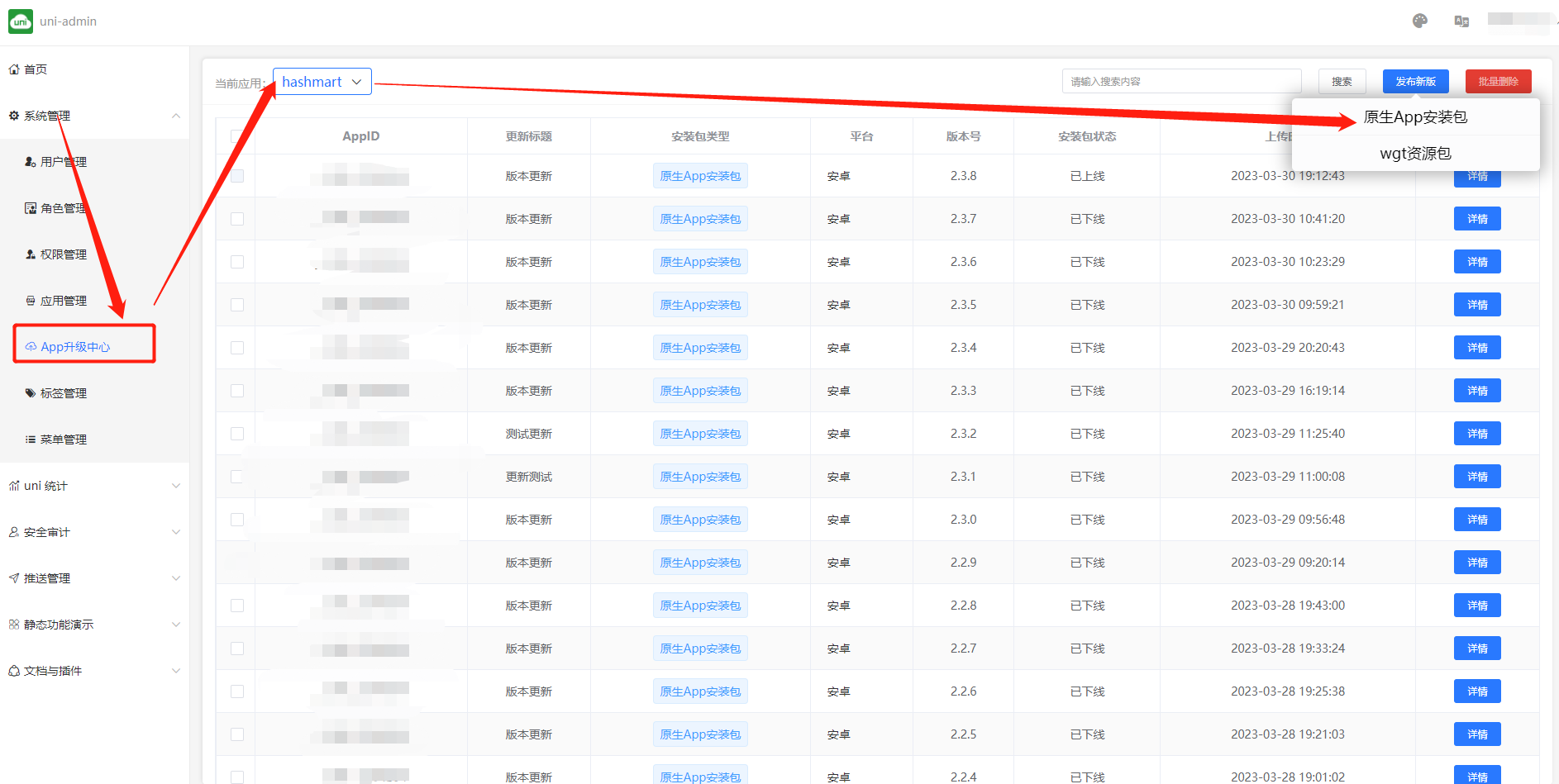This screenshot has width=1559, height=784.
Task: Click the home icon beside 首页
Action: click(14, 69)
